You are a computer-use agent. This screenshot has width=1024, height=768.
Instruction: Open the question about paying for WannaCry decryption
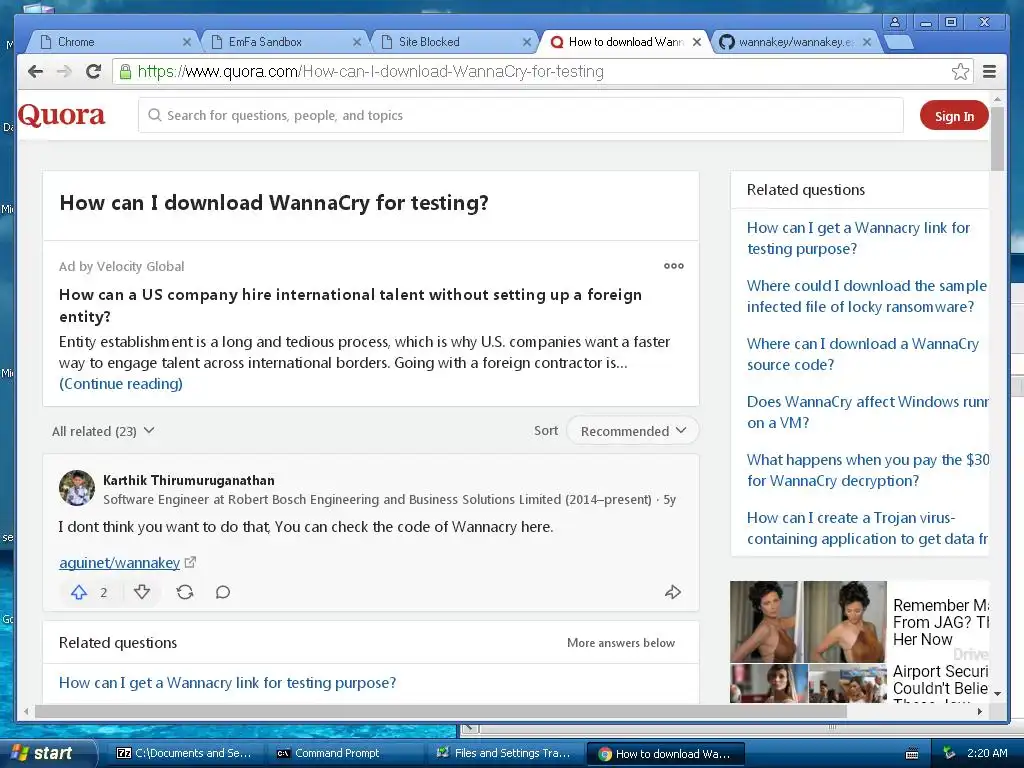pos(867,470)
